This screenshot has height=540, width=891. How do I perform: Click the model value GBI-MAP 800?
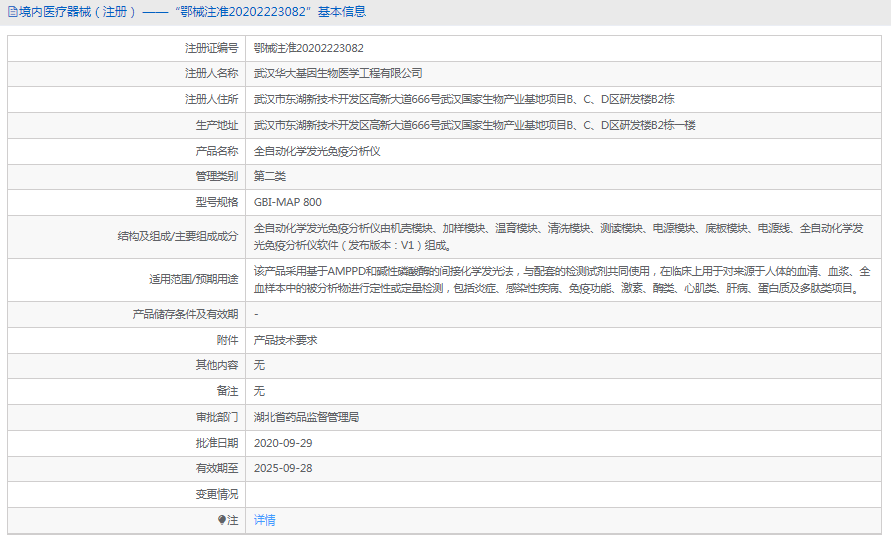pos(288,202)
